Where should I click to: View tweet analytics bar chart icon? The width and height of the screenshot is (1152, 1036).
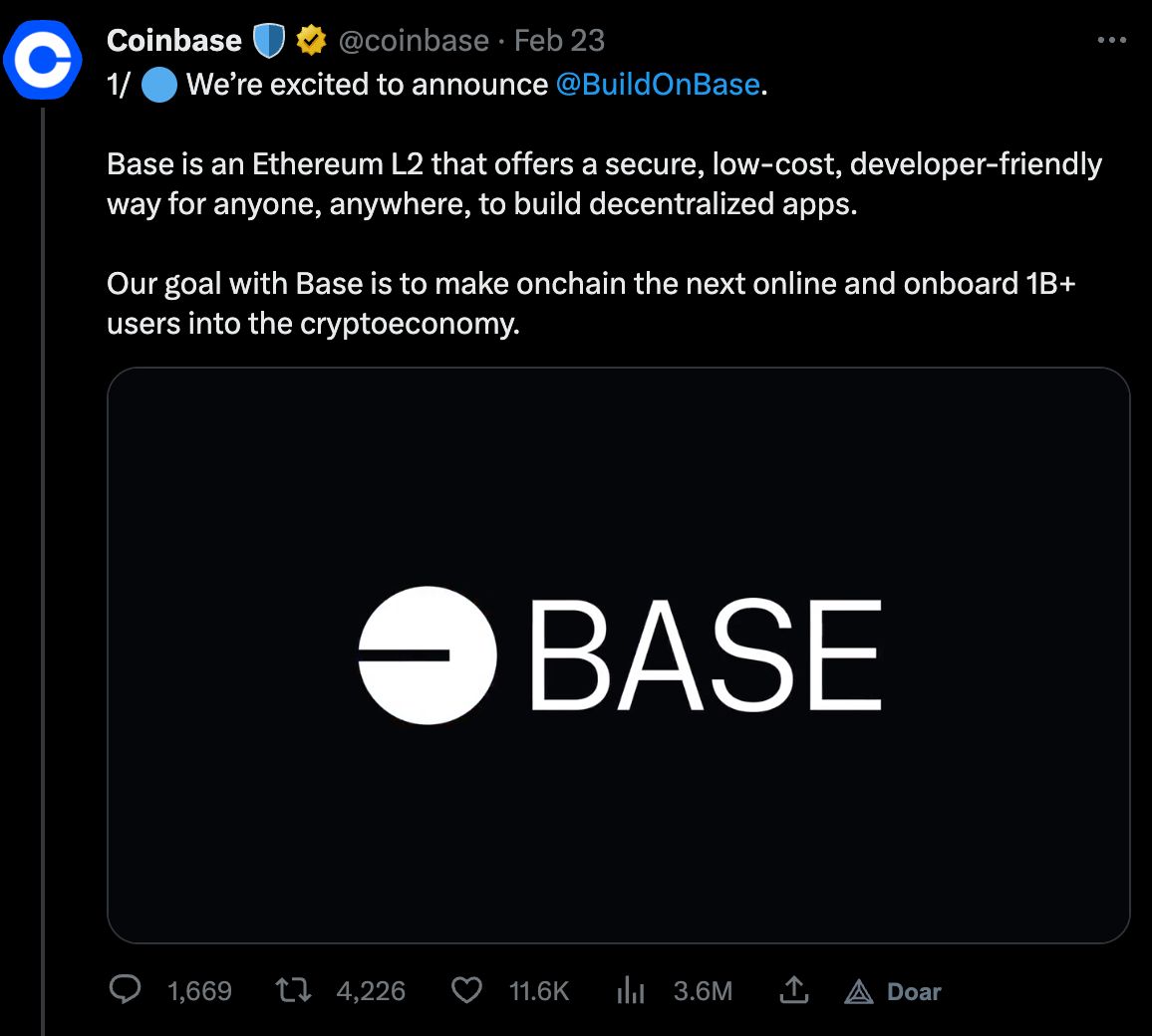631,990
